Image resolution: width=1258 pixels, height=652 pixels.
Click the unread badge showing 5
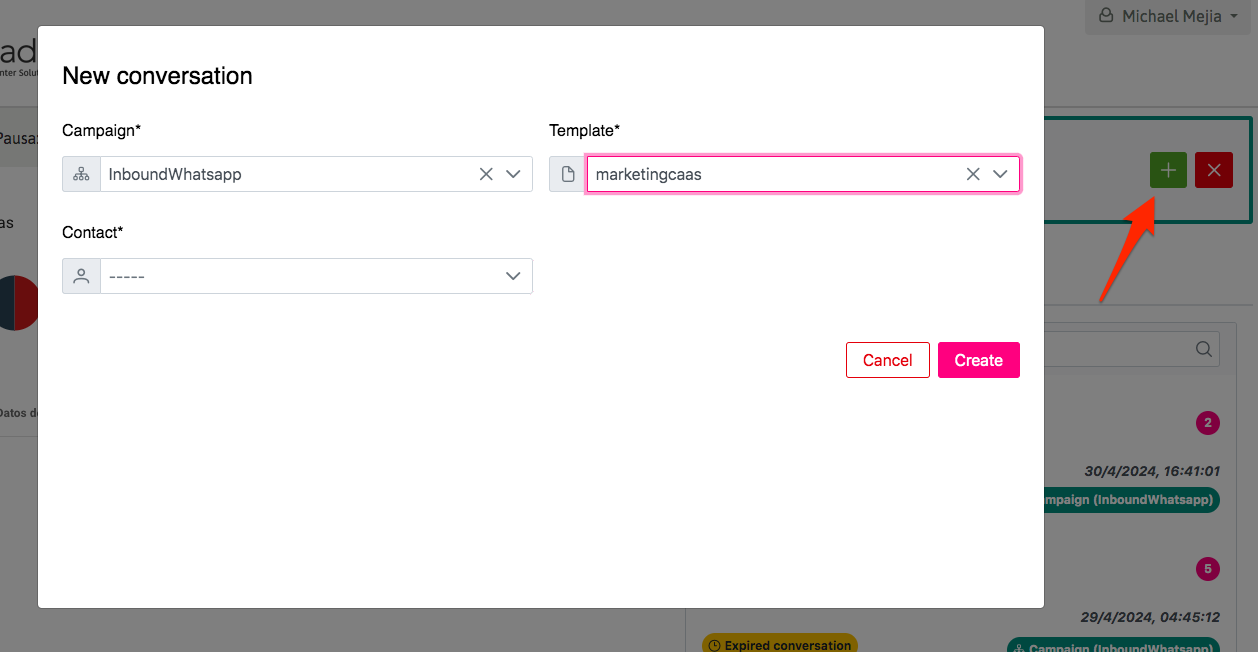pos(1207,569)
